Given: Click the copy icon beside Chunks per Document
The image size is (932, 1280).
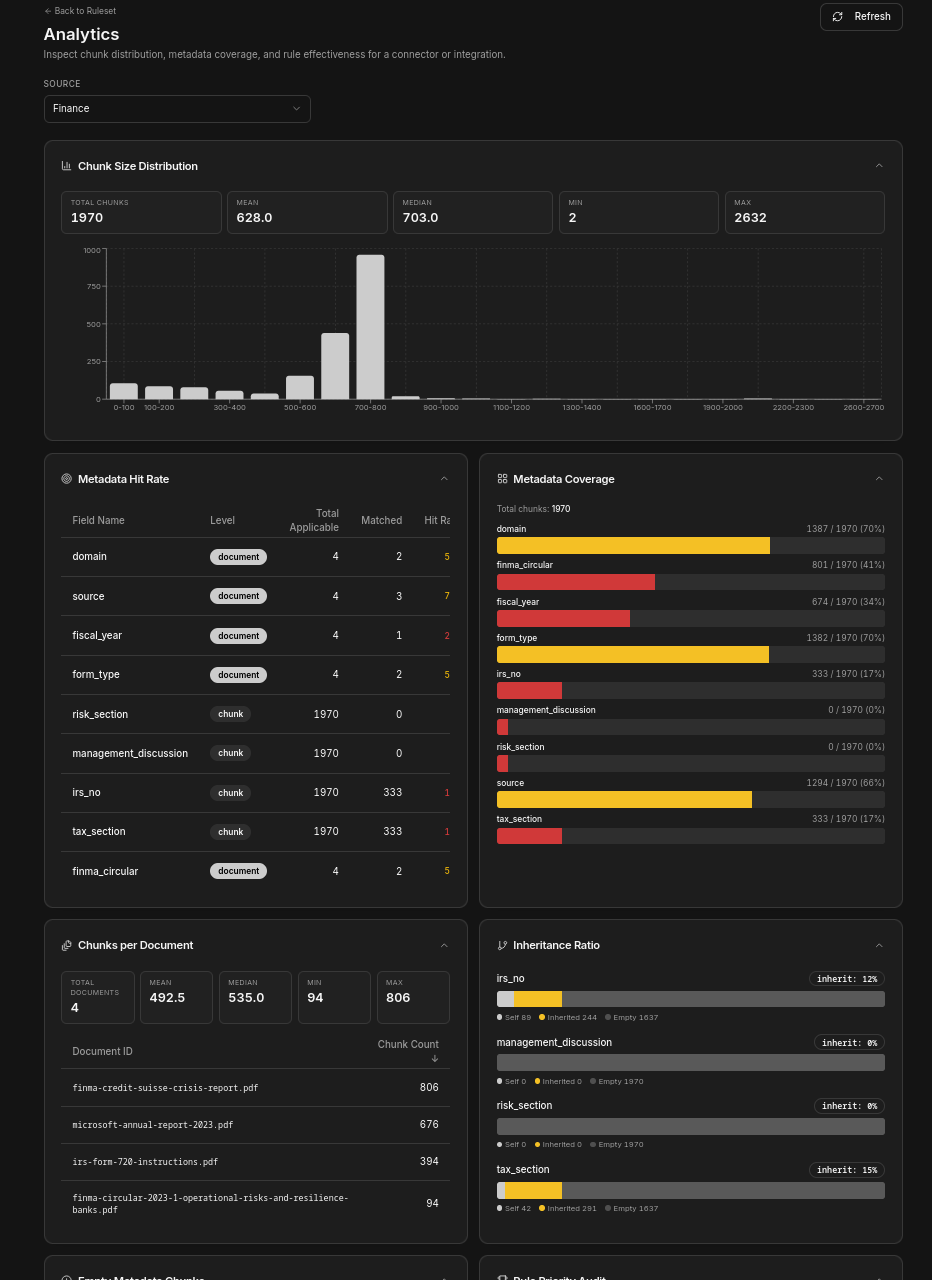Looking at the screenshot, I should [66, 945].
